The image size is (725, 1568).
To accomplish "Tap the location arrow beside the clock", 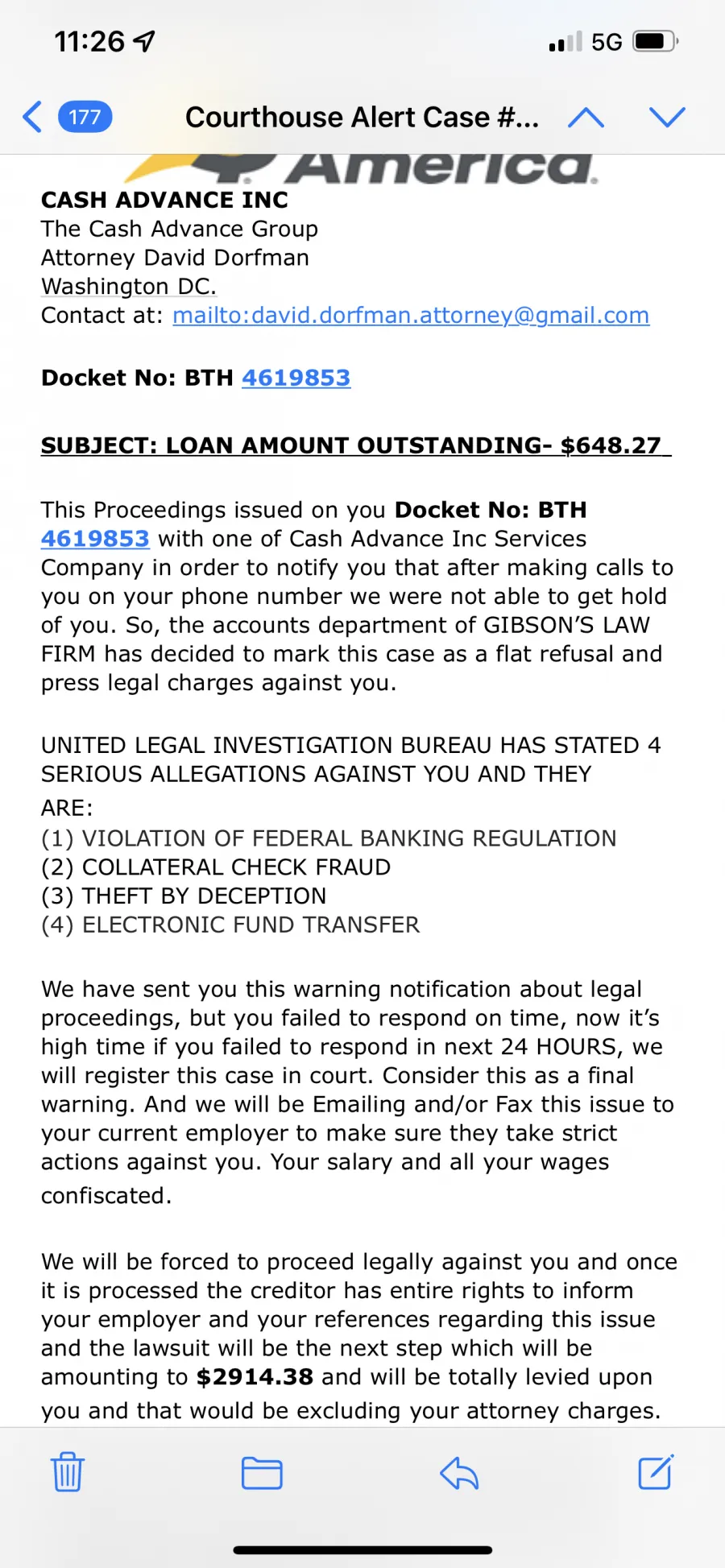I will (144, 41).
